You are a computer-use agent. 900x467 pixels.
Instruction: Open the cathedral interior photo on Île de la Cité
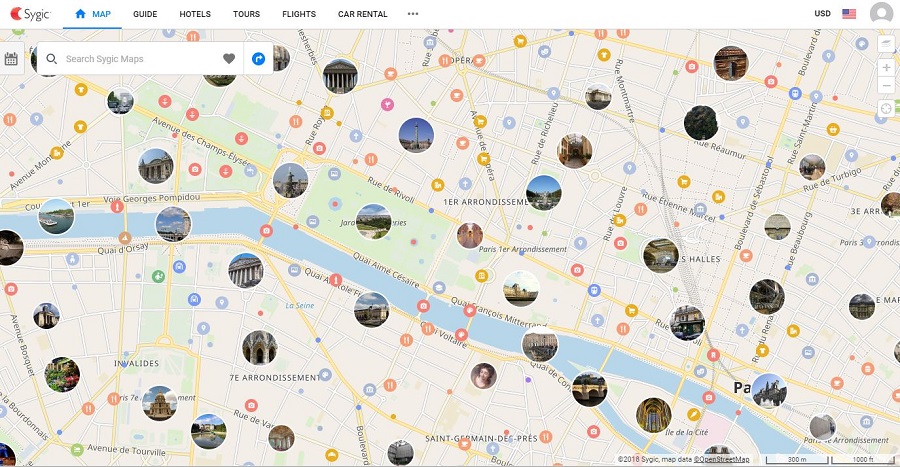(x=654, y=415)
